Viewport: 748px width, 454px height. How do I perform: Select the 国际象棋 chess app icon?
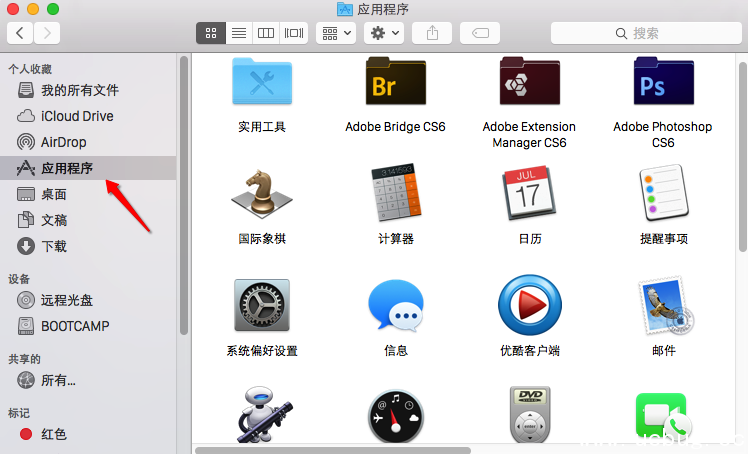pyautogui.click(x=262, y=194)
